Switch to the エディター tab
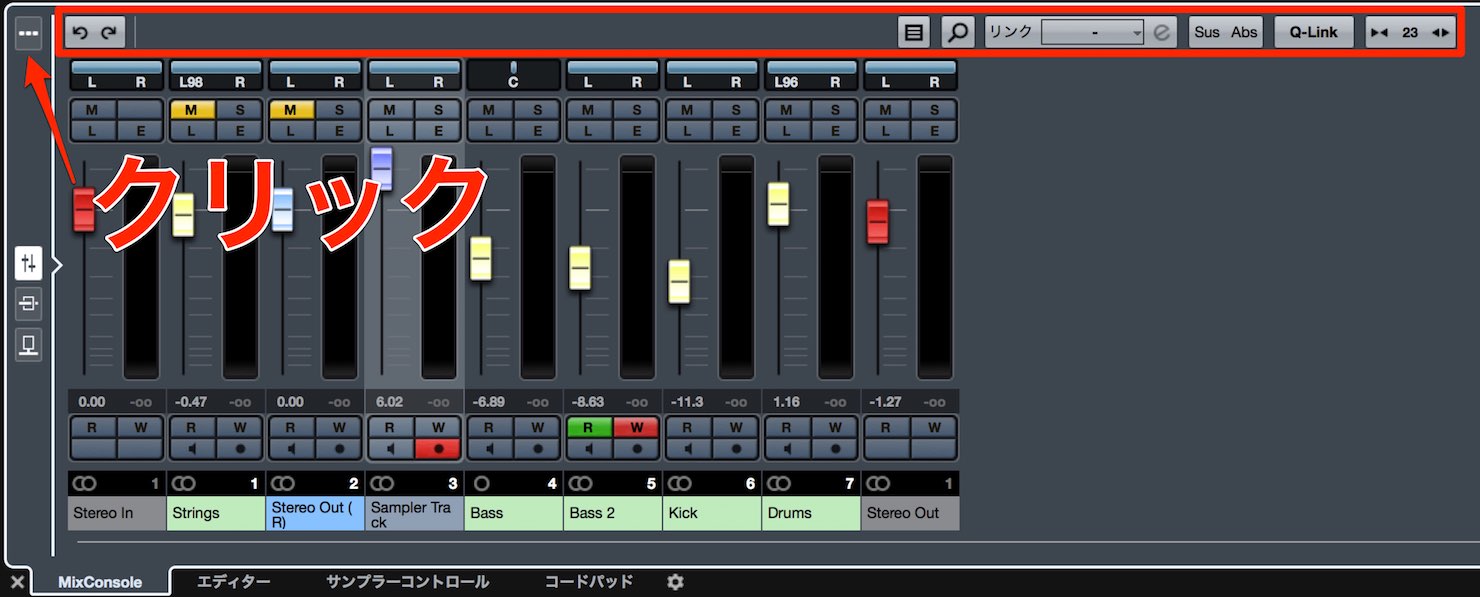The image size is (1480, 597). 234,581
